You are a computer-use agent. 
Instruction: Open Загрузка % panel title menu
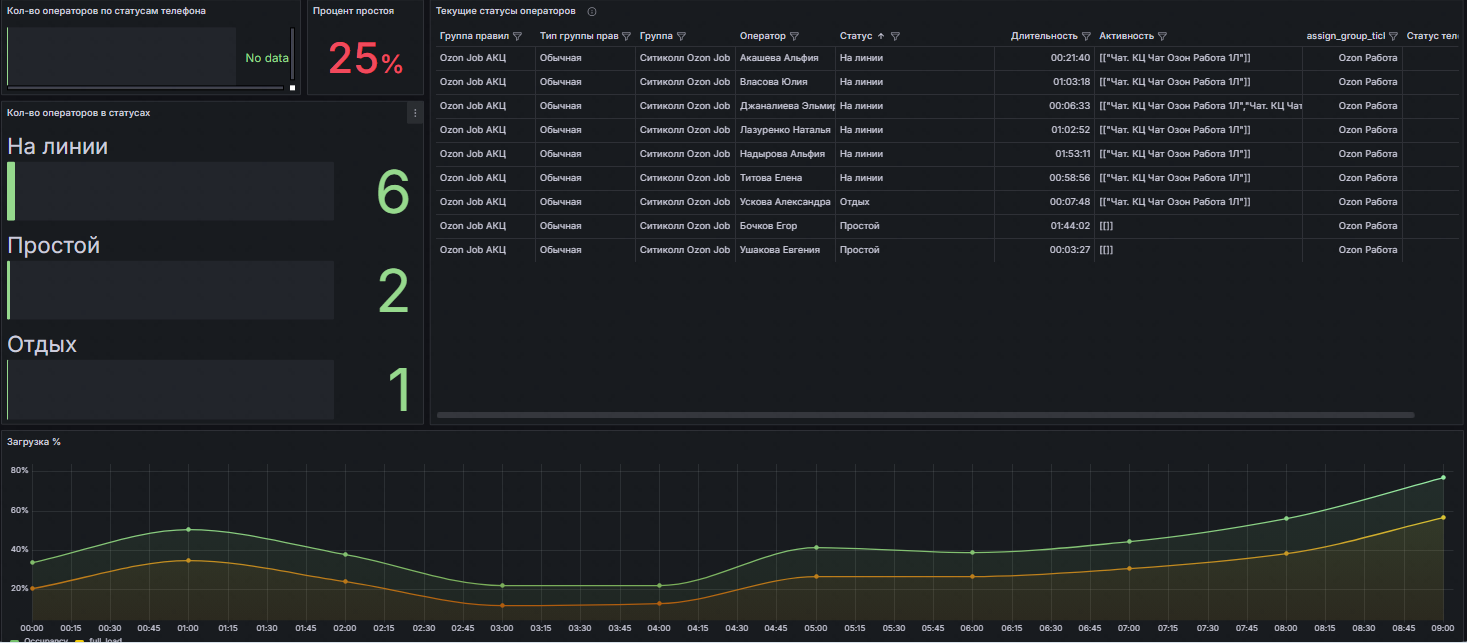click(34, 441)
